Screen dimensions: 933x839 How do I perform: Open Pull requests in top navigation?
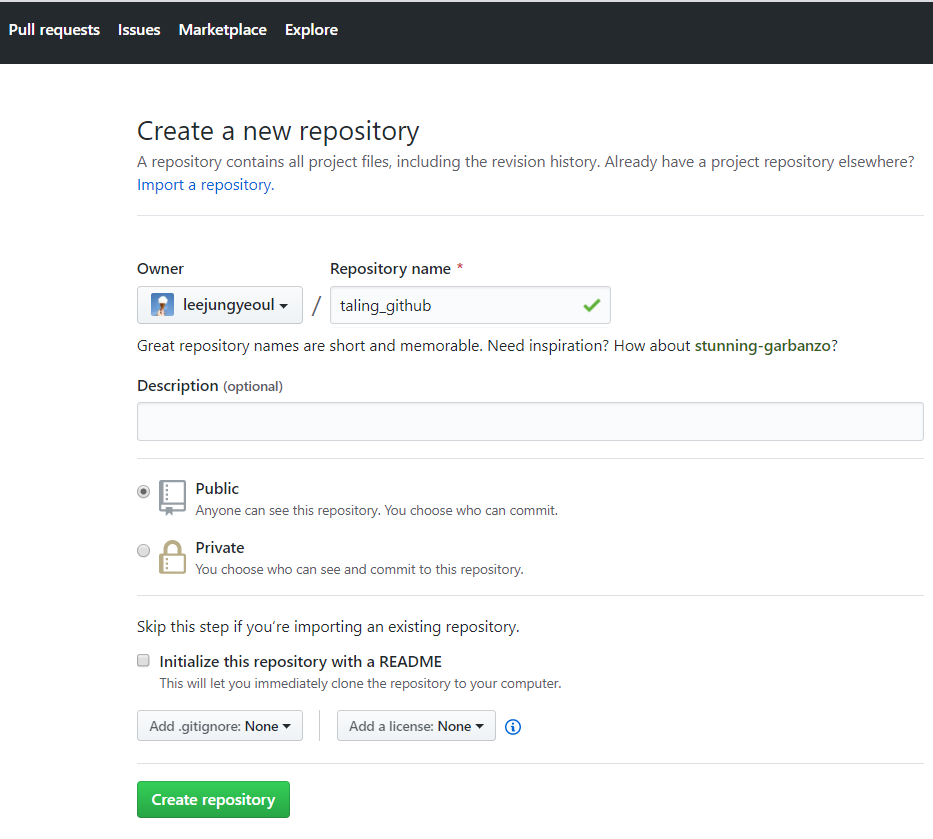click(x=54, y=30)
